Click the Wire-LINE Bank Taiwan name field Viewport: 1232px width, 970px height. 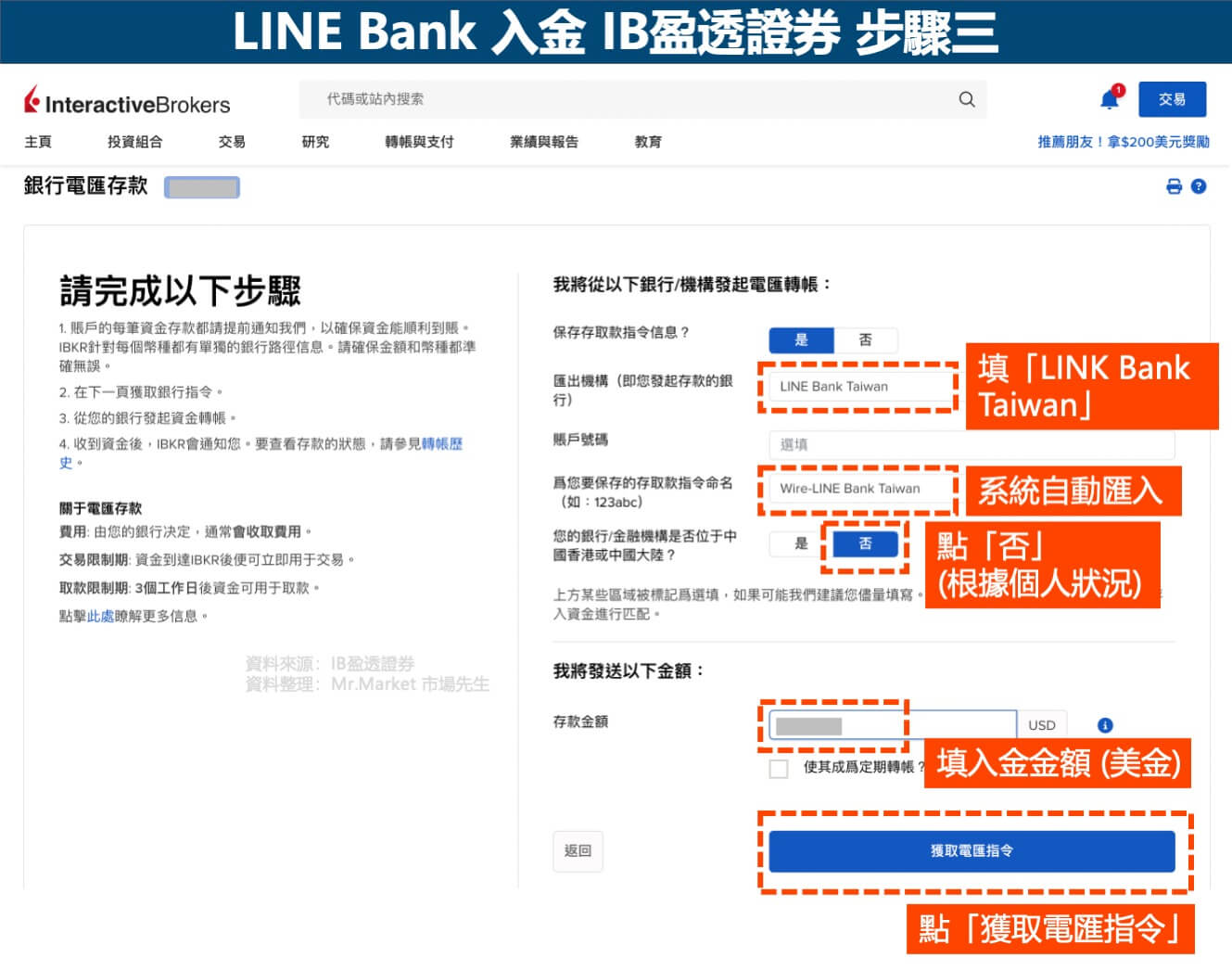859,489
